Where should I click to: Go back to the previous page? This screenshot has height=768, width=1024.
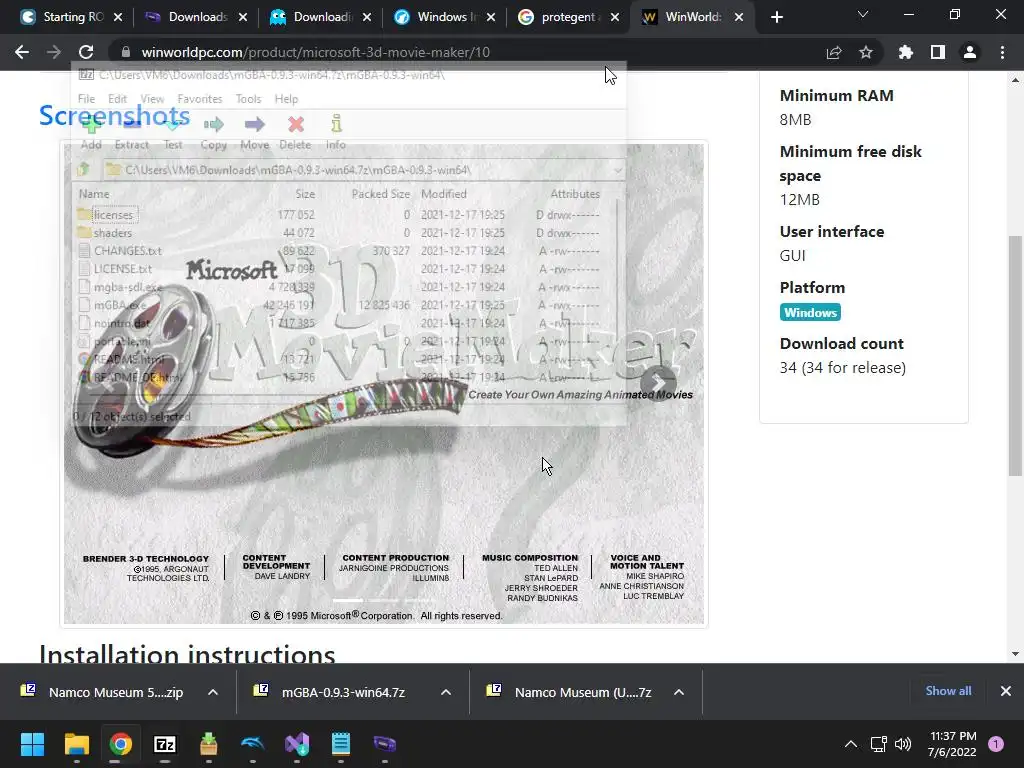tap(22, 52)
